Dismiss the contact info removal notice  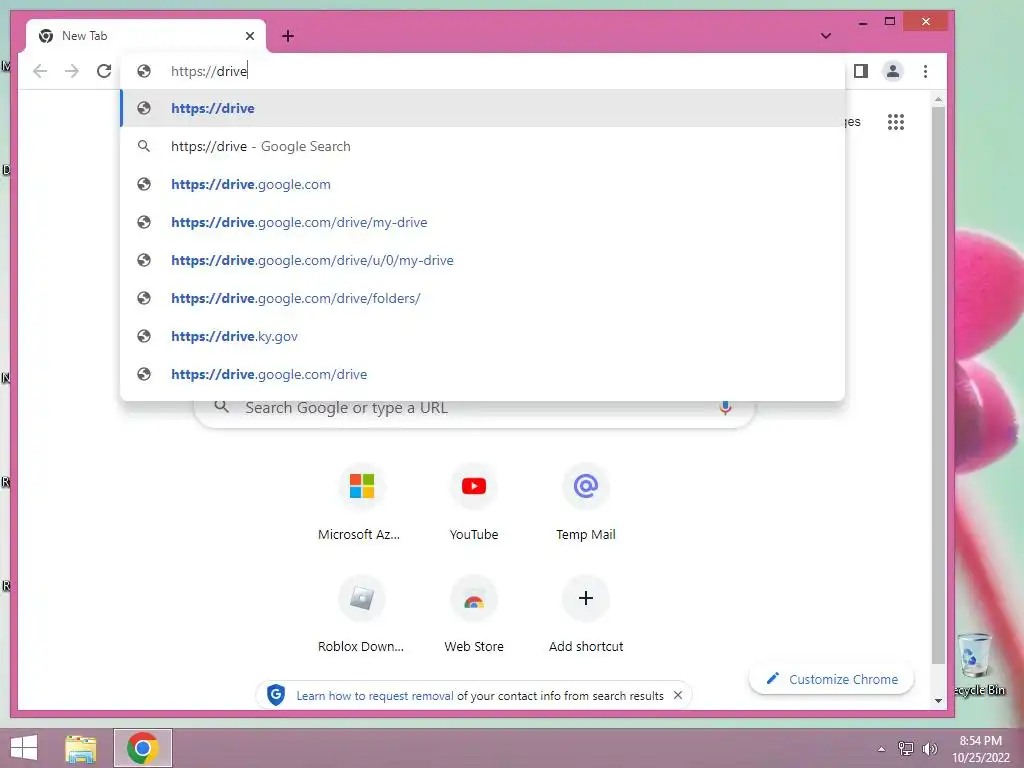678,696
